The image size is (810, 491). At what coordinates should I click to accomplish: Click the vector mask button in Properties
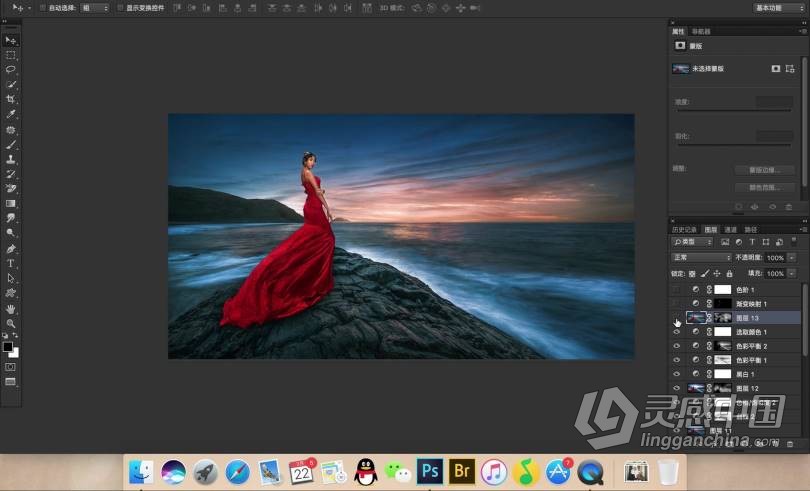[x=790, y=69]
